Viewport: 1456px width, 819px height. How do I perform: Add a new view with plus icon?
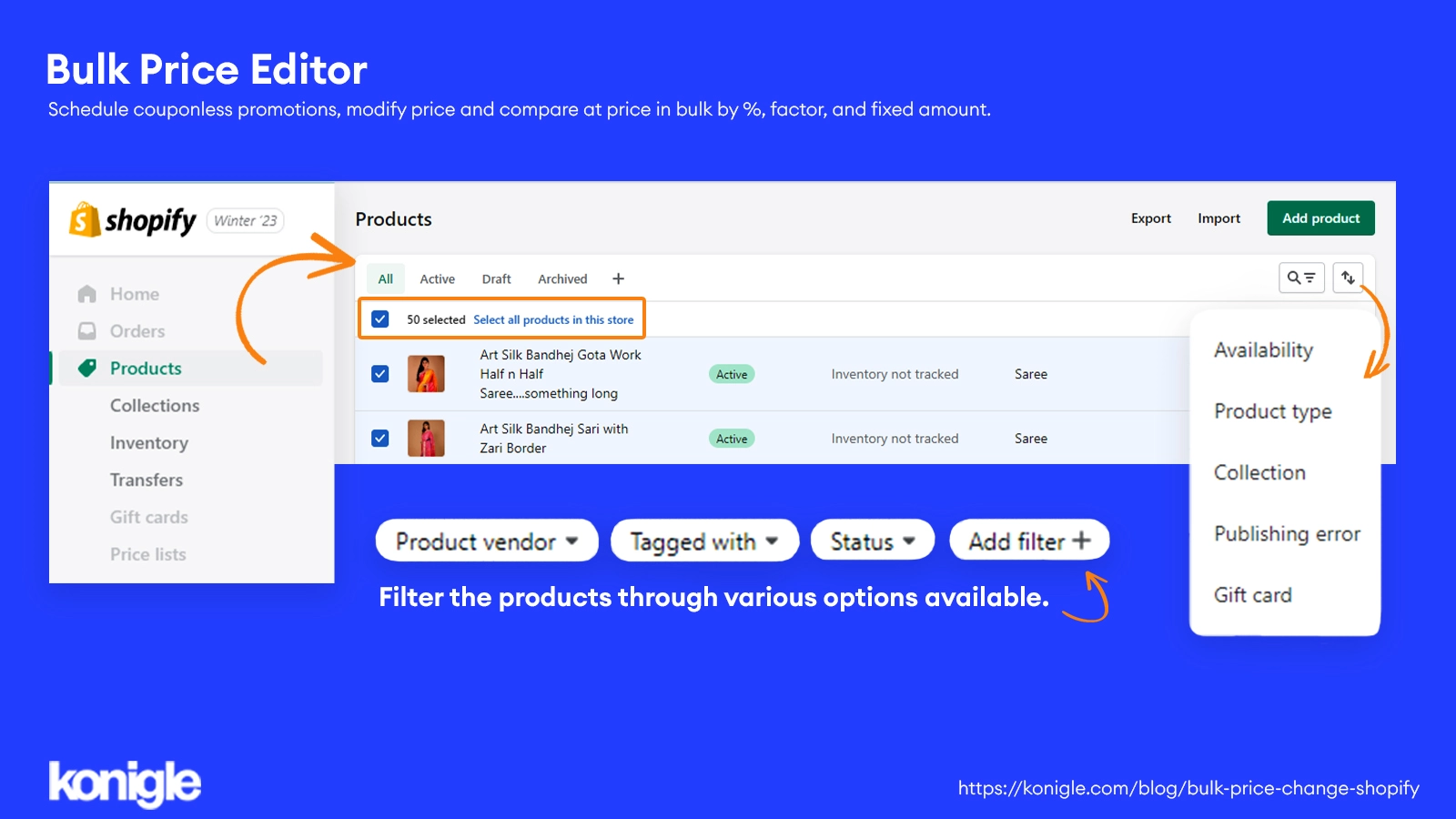[618, 278]
